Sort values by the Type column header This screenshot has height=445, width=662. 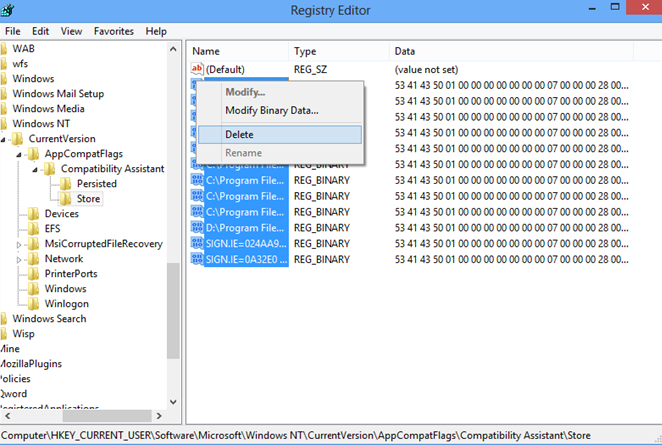[x=305, y=50]
